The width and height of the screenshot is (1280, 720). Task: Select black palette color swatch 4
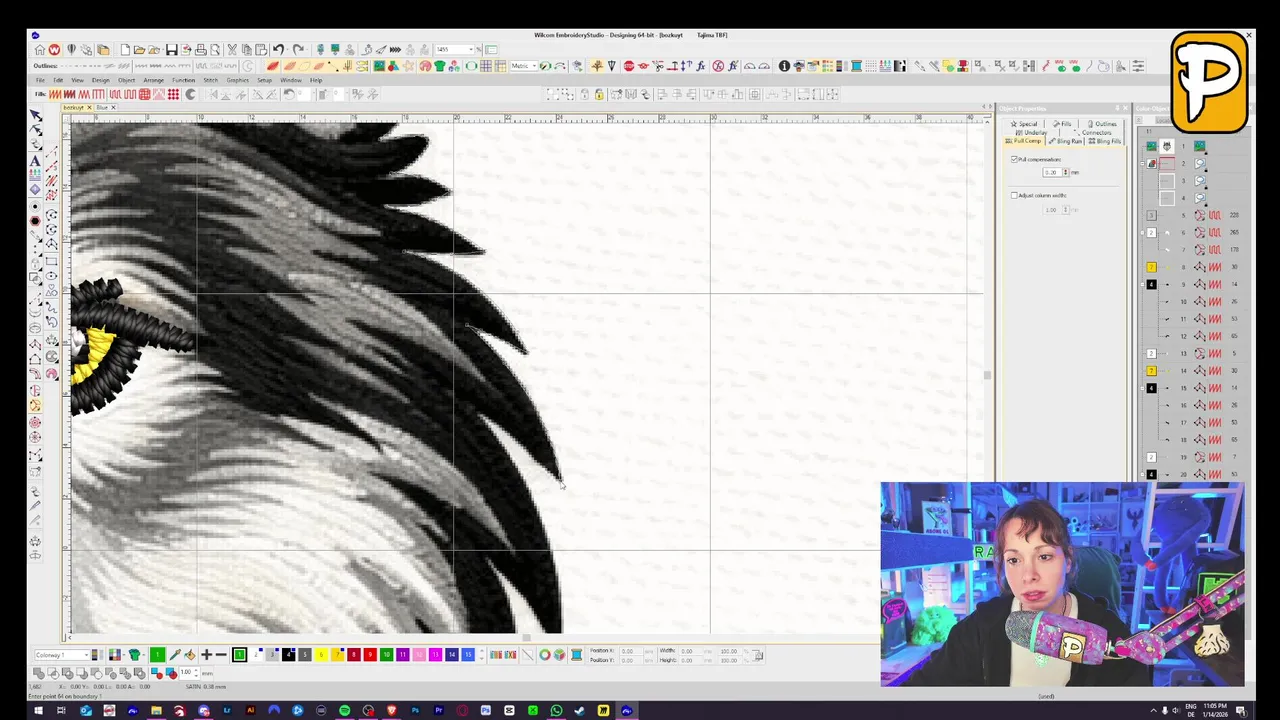tap(288, 655)
